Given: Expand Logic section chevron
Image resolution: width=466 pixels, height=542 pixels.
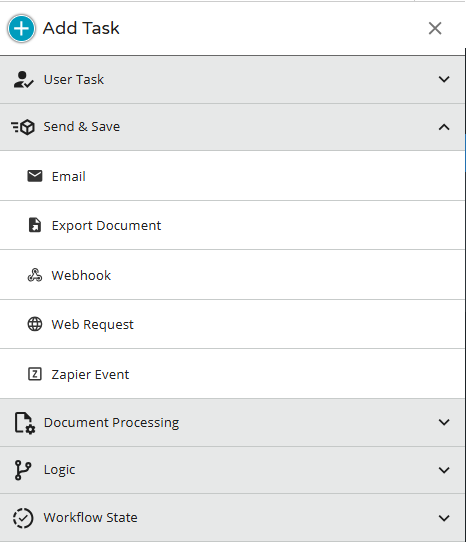Looking at the screenshot, I should (x=444, y=470).
